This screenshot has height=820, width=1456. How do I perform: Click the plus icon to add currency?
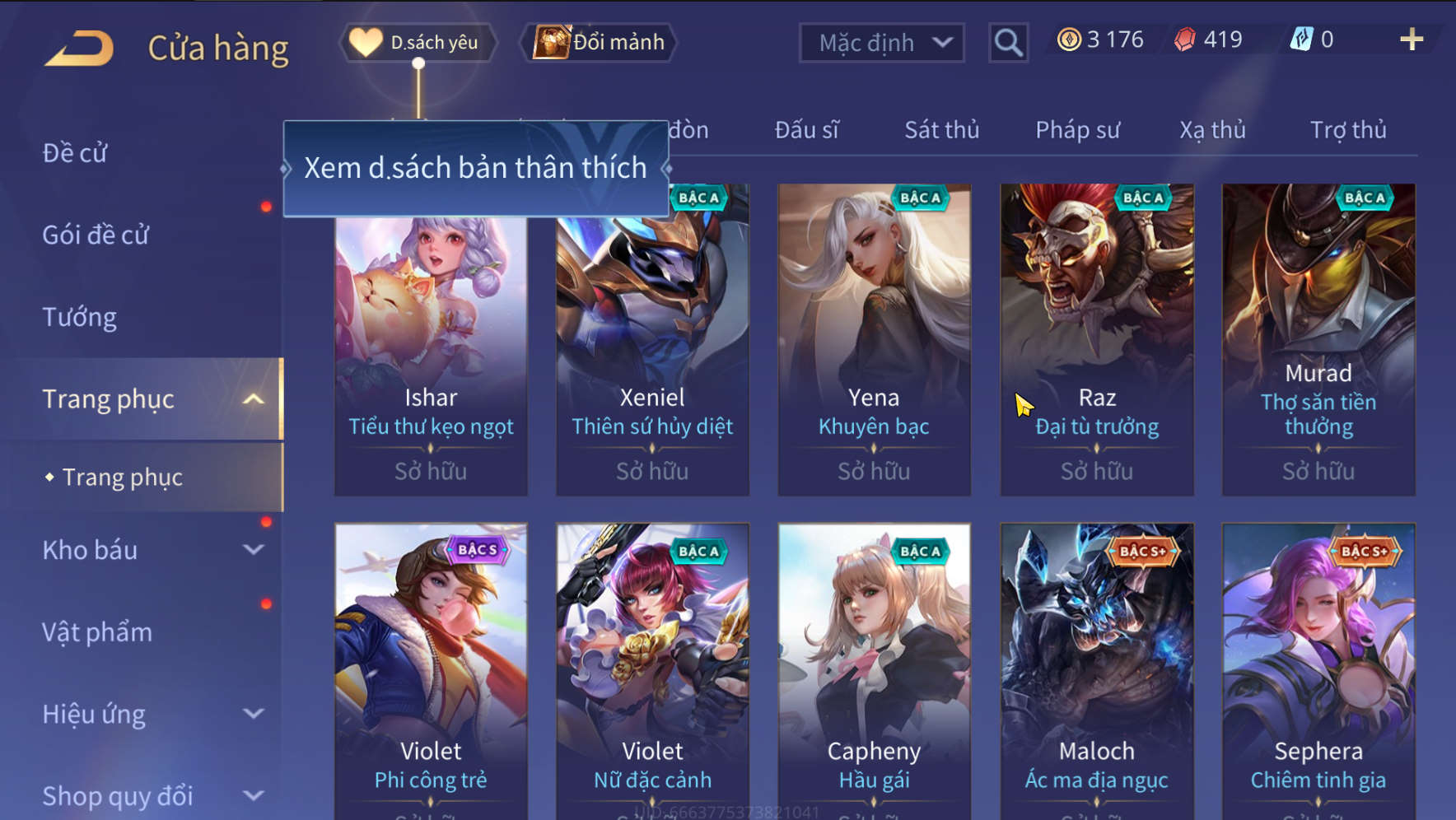1412,40
